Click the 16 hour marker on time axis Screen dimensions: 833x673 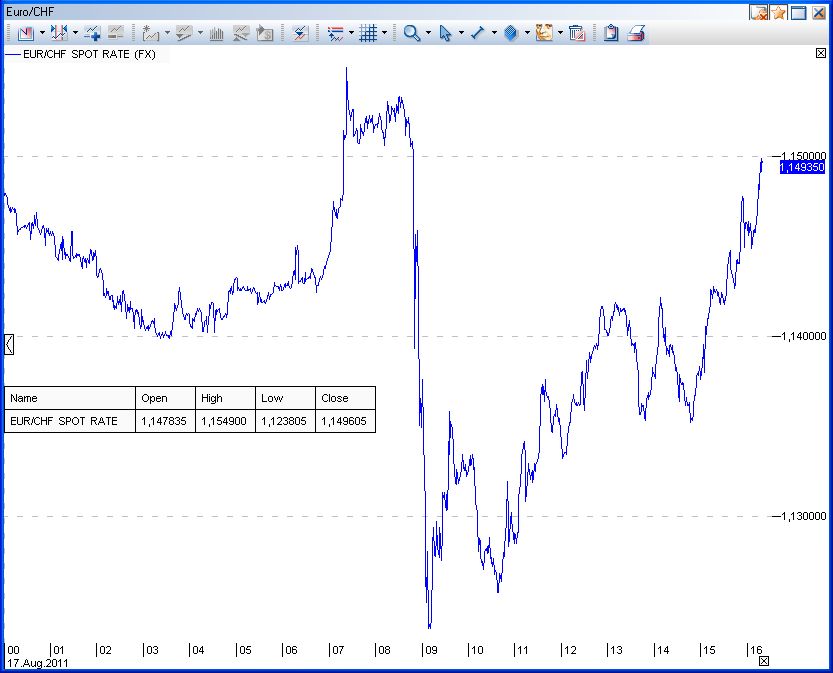click(755, 650)
